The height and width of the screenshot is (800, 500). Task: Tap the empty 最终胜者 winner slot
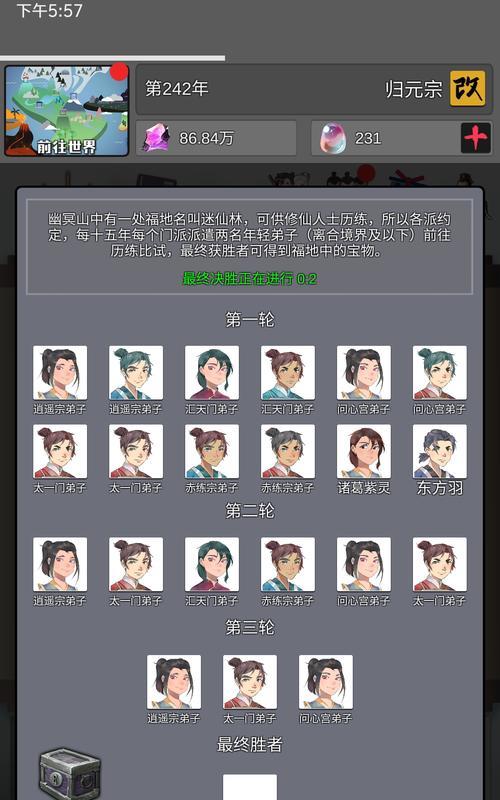pos(250,787)
